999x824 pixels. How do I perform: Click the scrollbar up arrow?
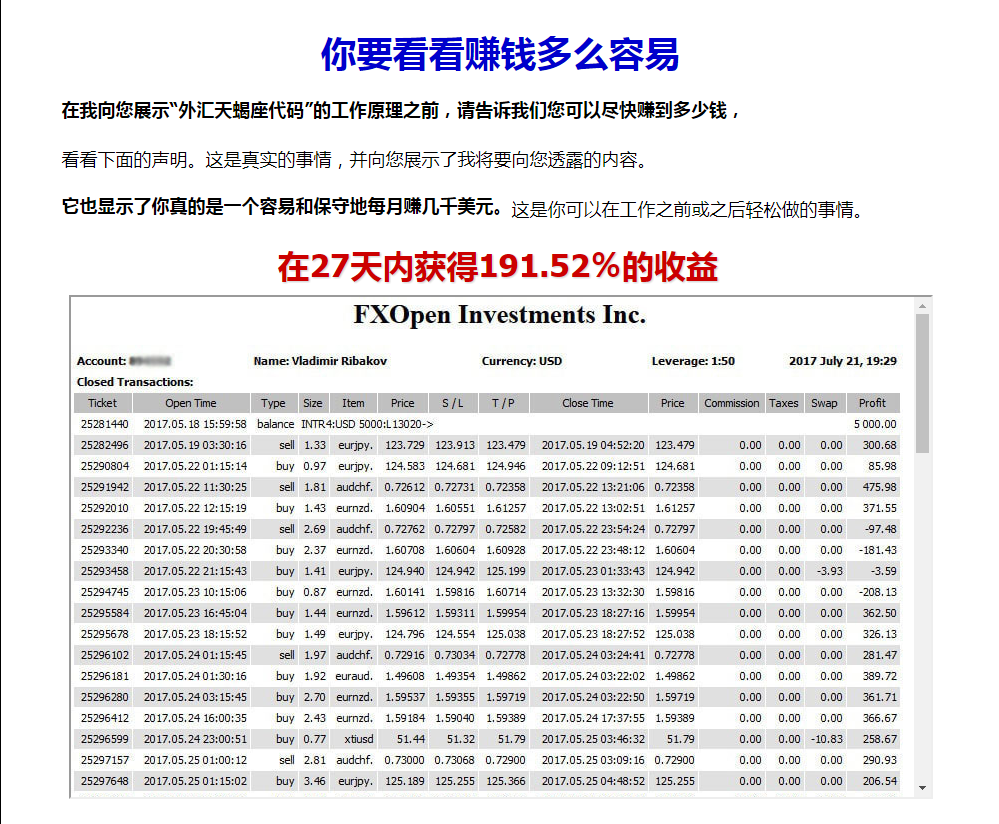tap(922, 307)
